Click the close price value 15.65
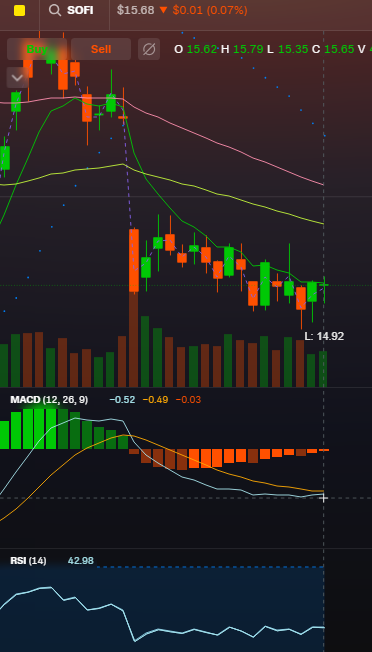This screenshot has height=652, width=372. 339,49
